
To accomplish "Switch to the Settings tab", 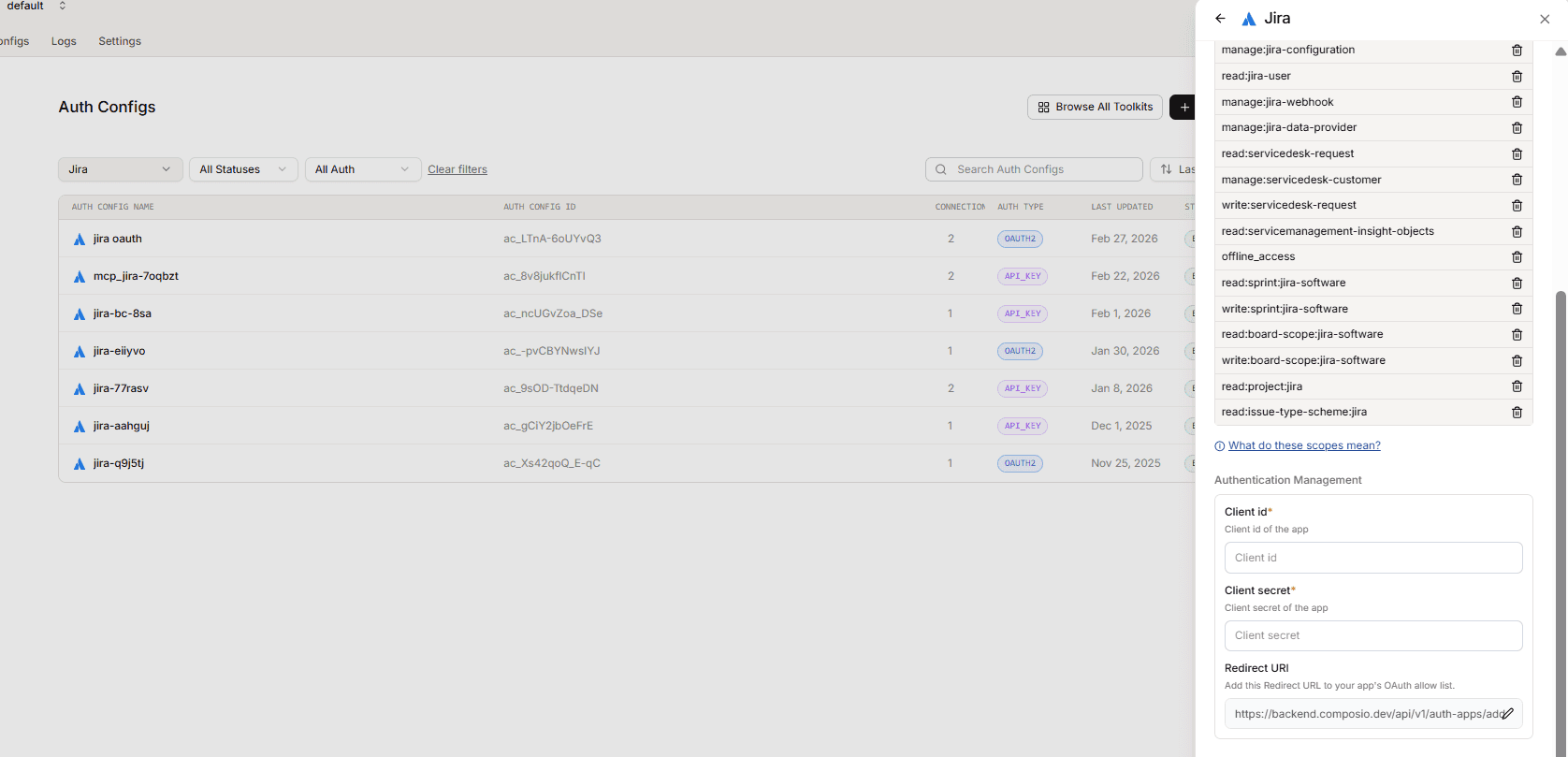I will (120, 41).
